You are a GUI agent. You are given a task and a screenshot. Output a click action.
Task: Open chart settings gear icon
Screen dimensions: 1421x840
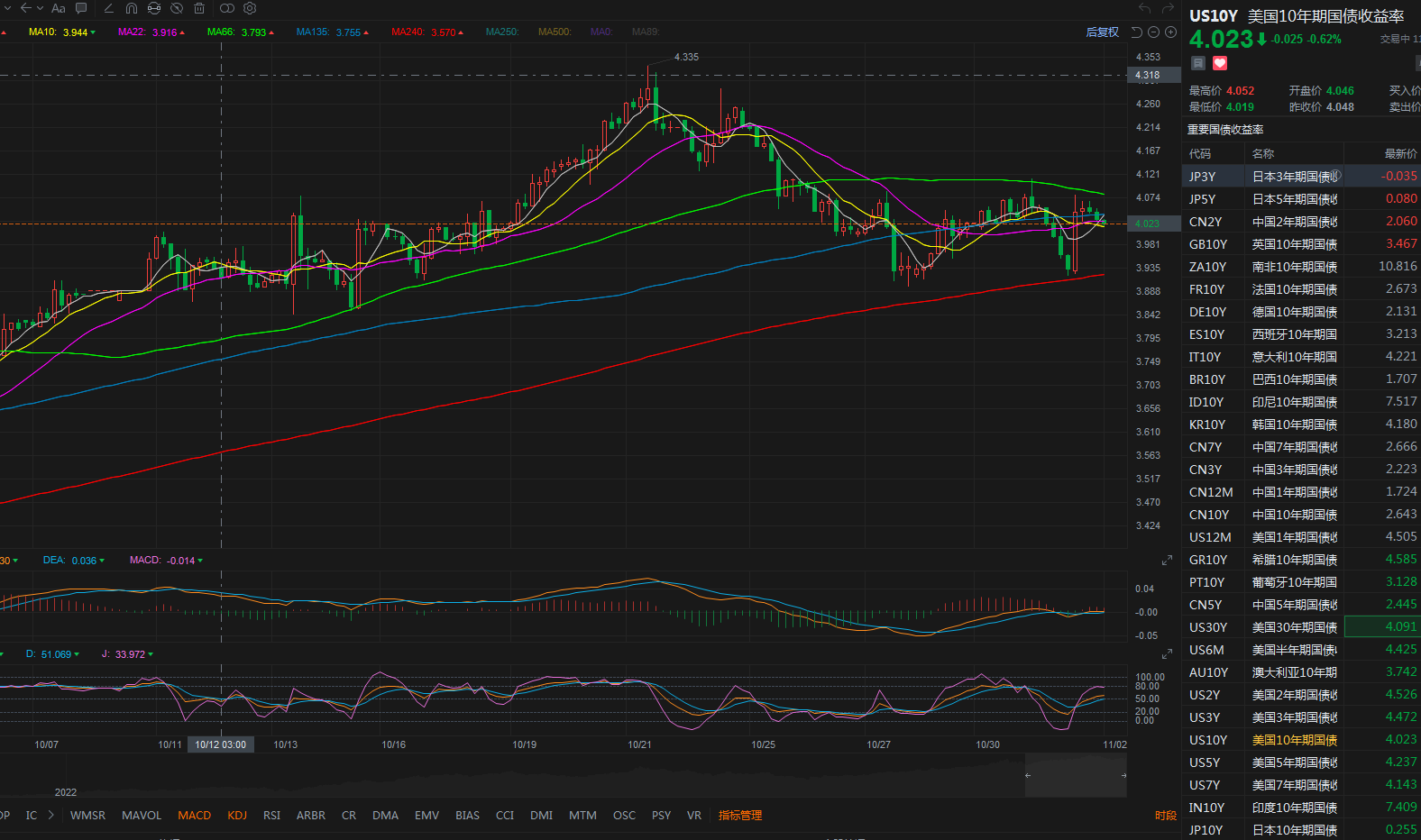[x=250, y=8]
